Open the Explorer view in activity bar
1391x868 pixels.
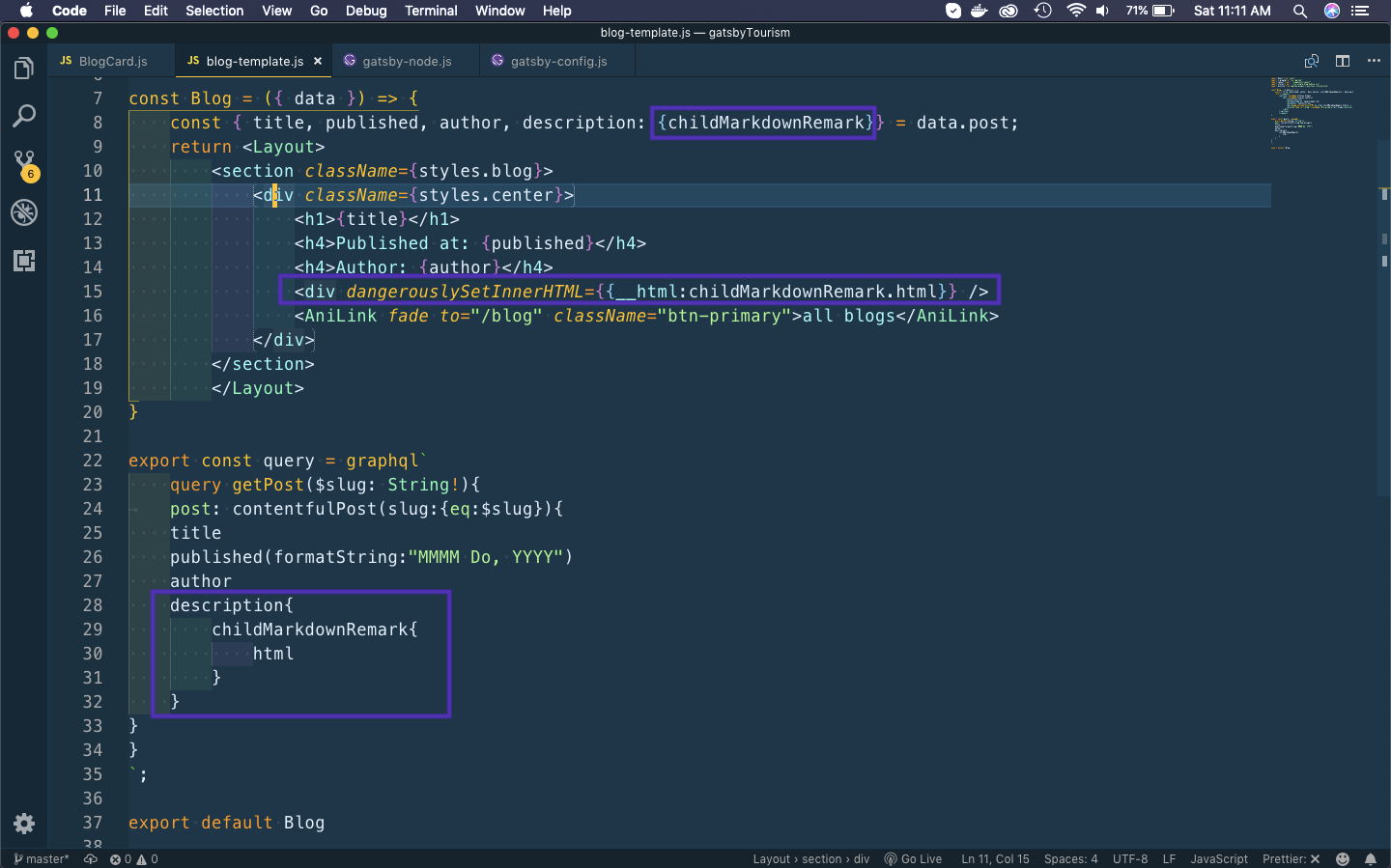pos(24,69)
